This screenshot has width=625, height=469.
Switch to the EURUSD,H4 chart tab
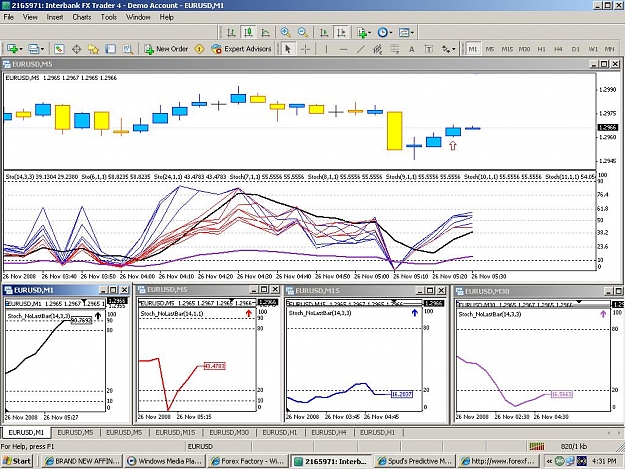(x=328, y=432)
